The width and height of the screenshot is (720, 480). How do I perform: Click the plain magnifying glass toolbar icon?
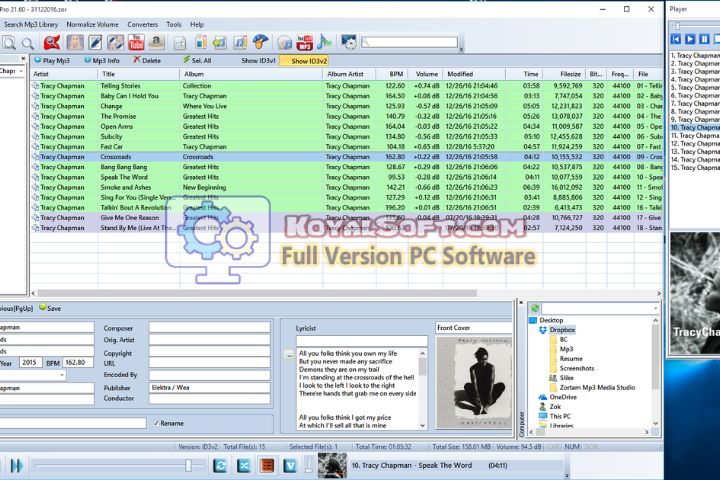coord(28,43)
